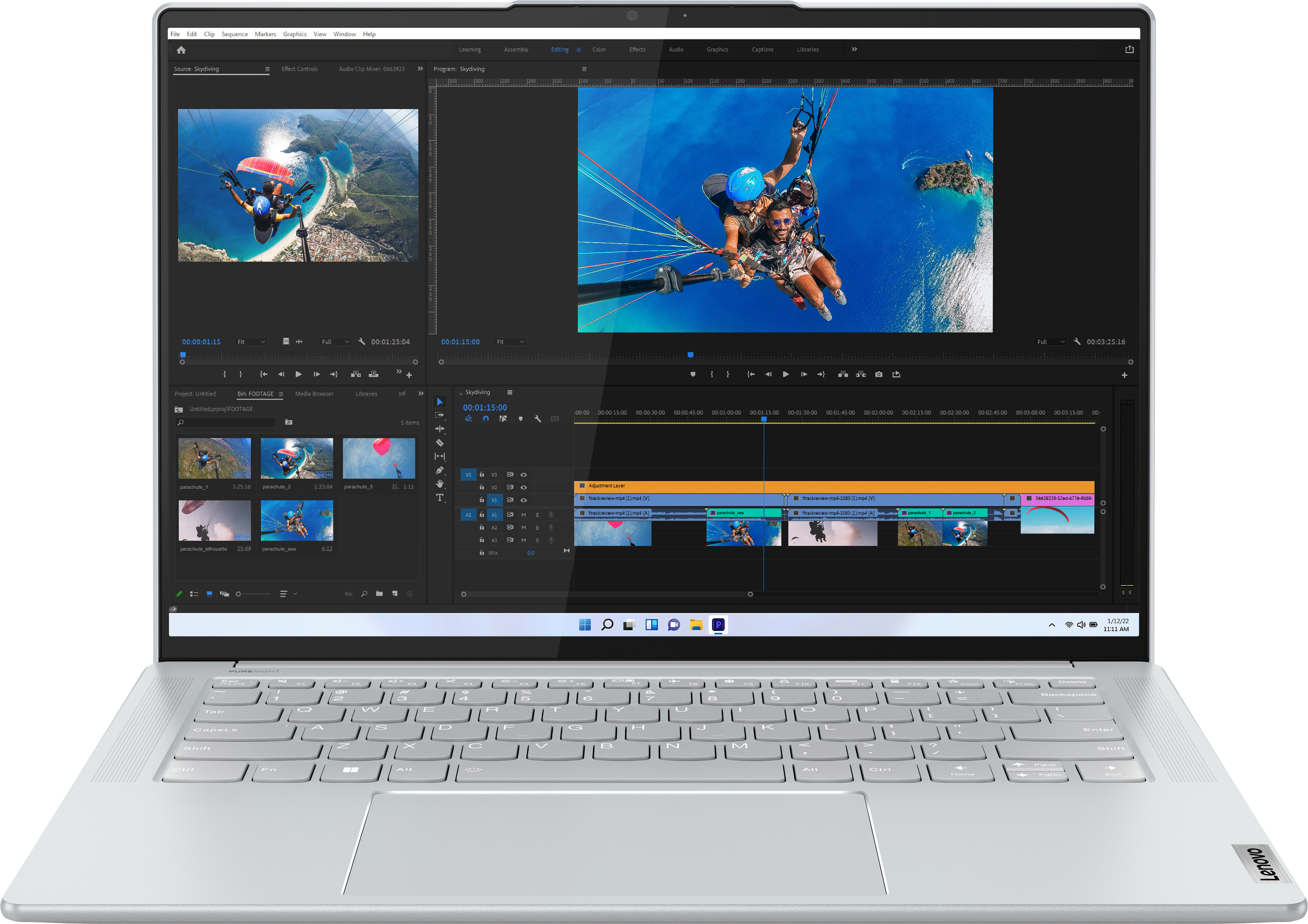Toggle lock on track V3
This screenshot has height=924, width=1308.
coord(482,474)
